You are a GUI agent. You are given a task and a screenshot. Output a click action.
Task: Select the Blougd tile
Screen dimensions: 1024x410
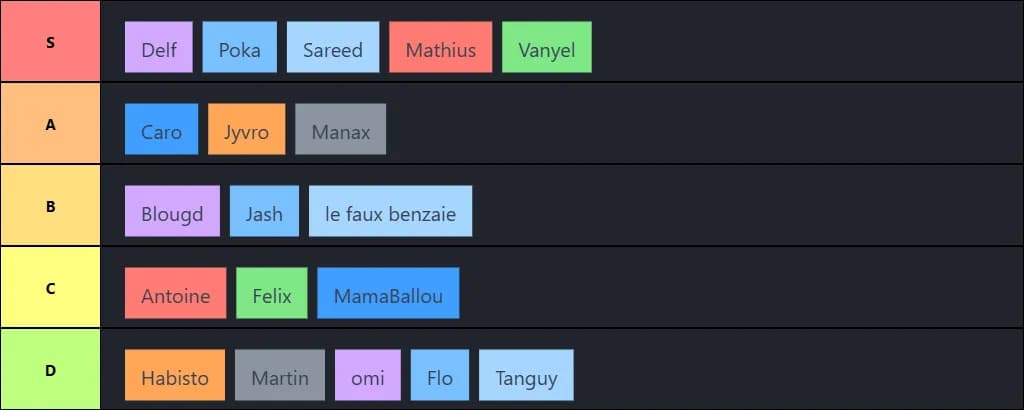pos(172,211)
